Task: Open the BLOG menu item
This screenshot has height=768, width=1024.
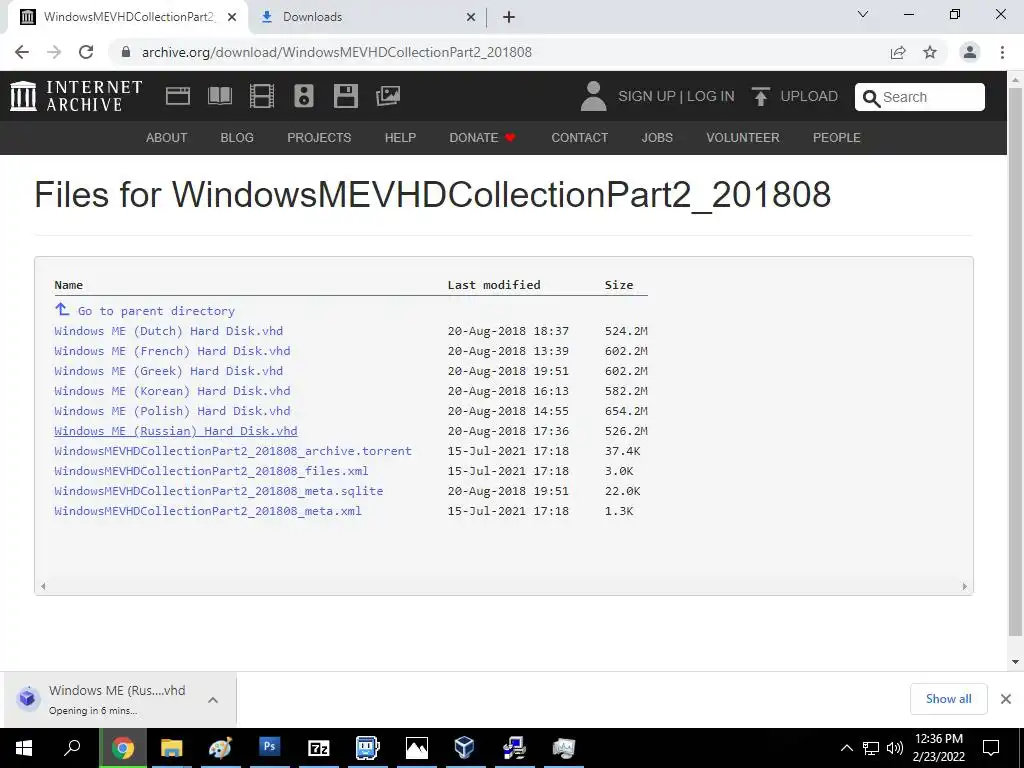Action: pos(237,138)
